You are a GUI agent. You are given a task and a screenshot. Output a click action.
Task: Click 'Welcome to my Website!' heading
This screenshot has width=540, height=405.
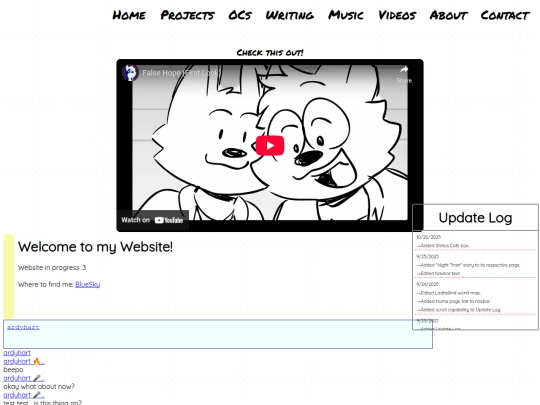[95, 247]
